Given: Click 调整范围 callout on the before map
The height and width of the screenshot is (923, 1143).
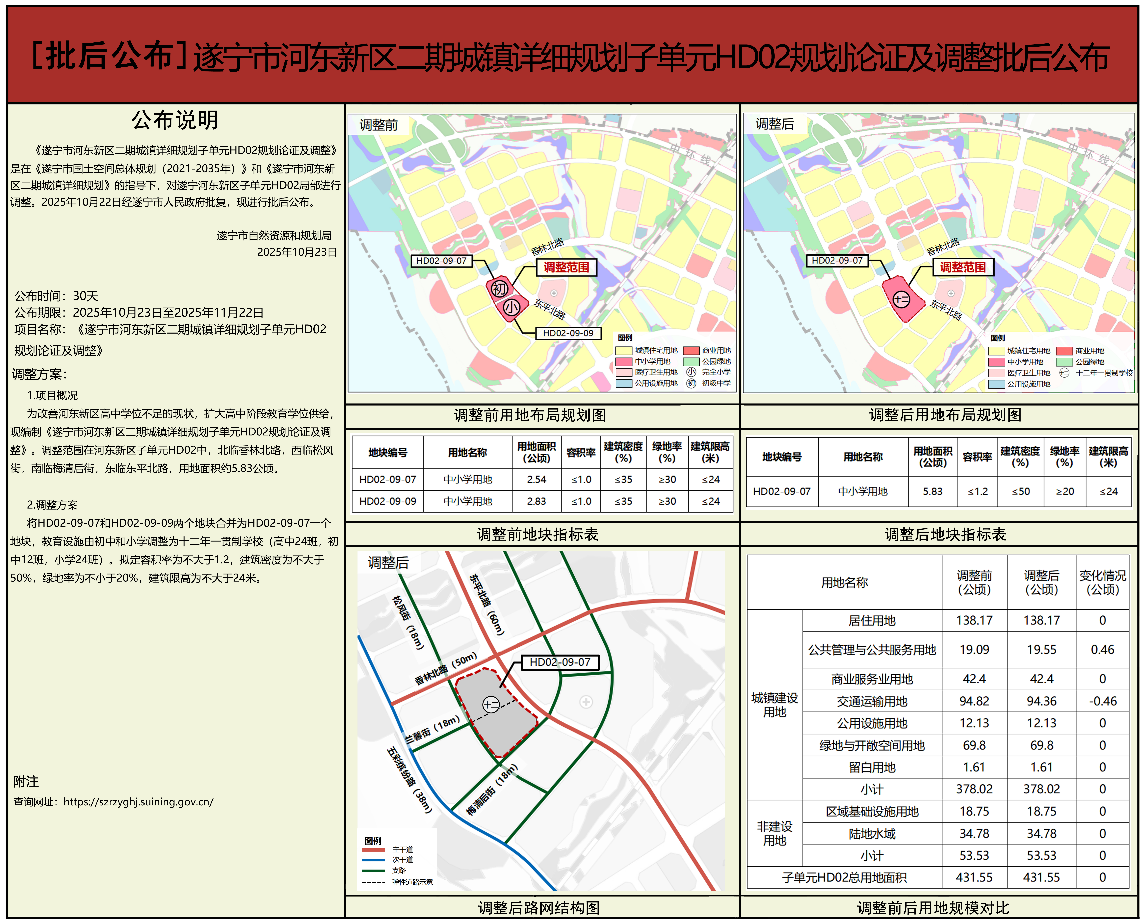Looking at the screenshot, I should click(566, 267).
